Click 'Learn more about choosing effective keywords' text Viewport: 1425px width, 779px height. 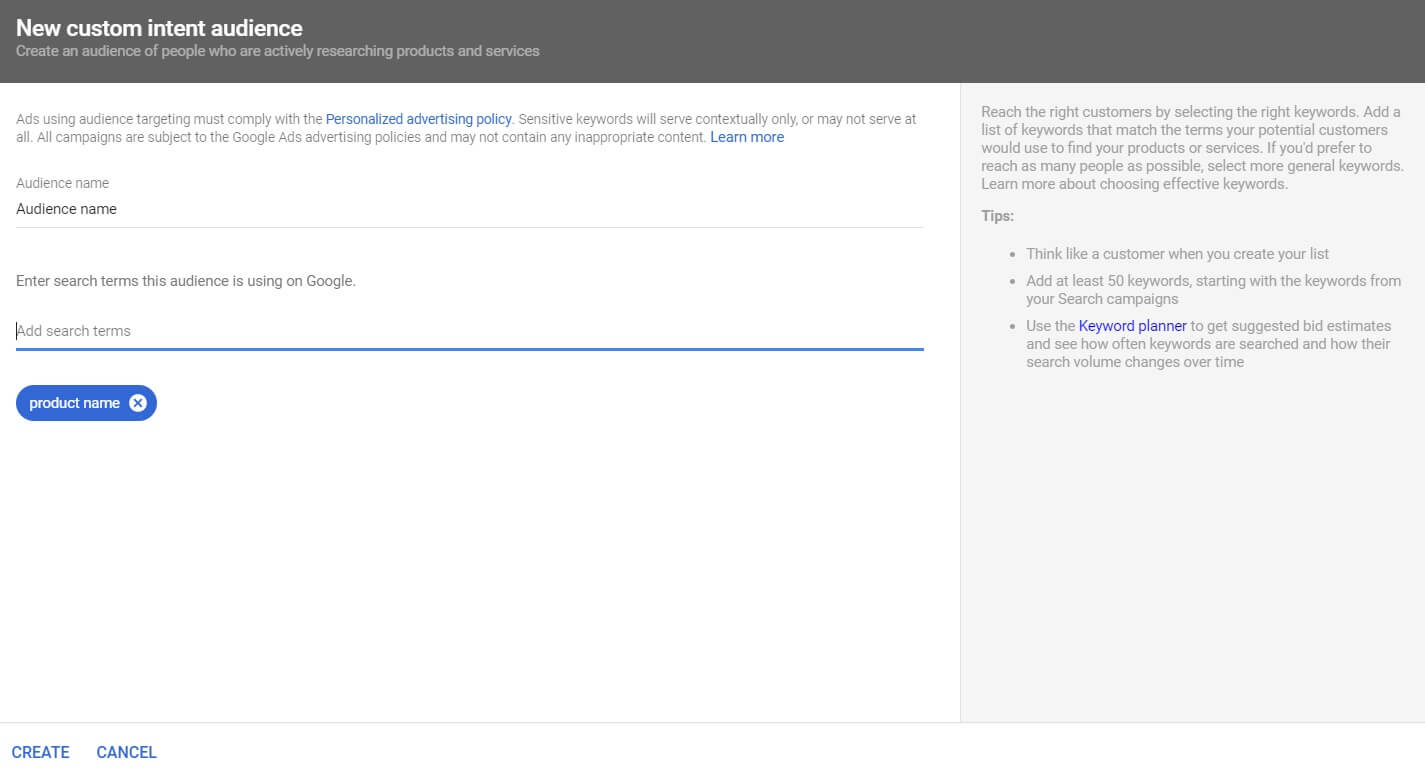pos(1134,184)
